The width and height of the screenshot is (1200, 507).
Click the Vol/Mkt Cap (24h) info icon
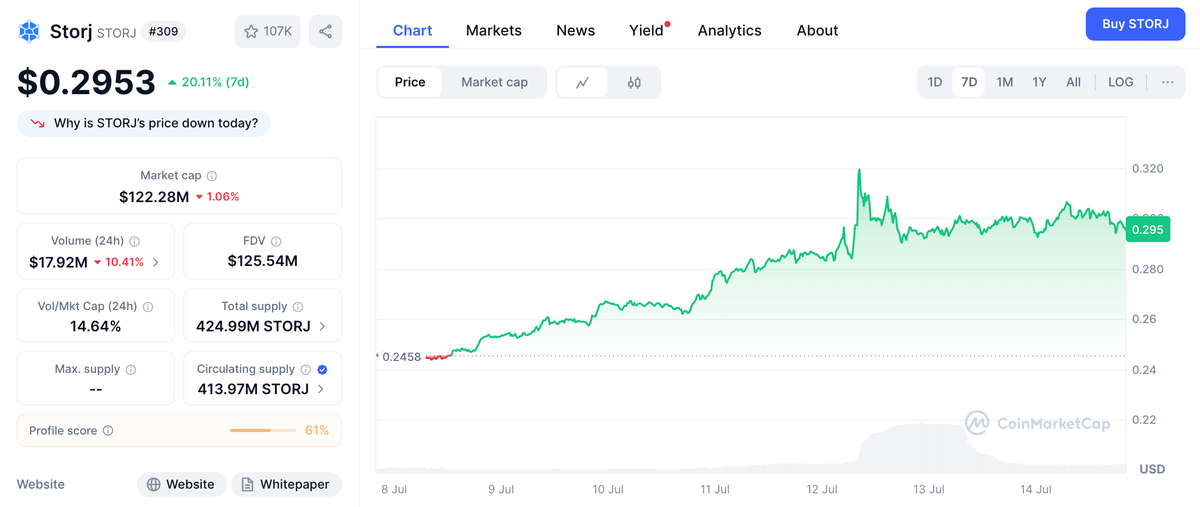click(x=148, y=307)
